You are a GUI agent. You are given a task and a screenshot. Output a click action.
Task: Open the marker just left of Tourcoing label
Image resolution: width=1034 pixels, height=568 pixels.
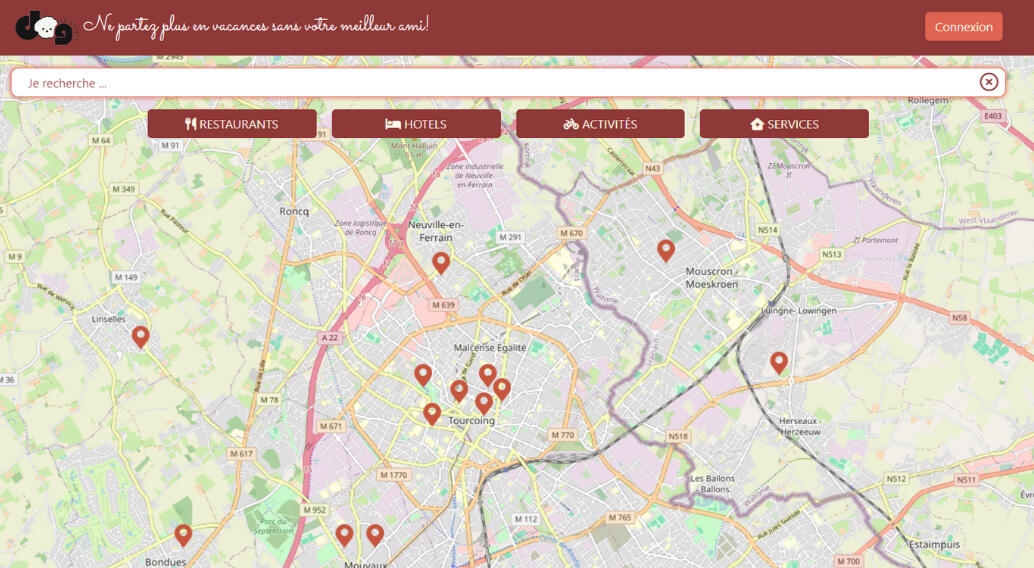coord(432,412)
